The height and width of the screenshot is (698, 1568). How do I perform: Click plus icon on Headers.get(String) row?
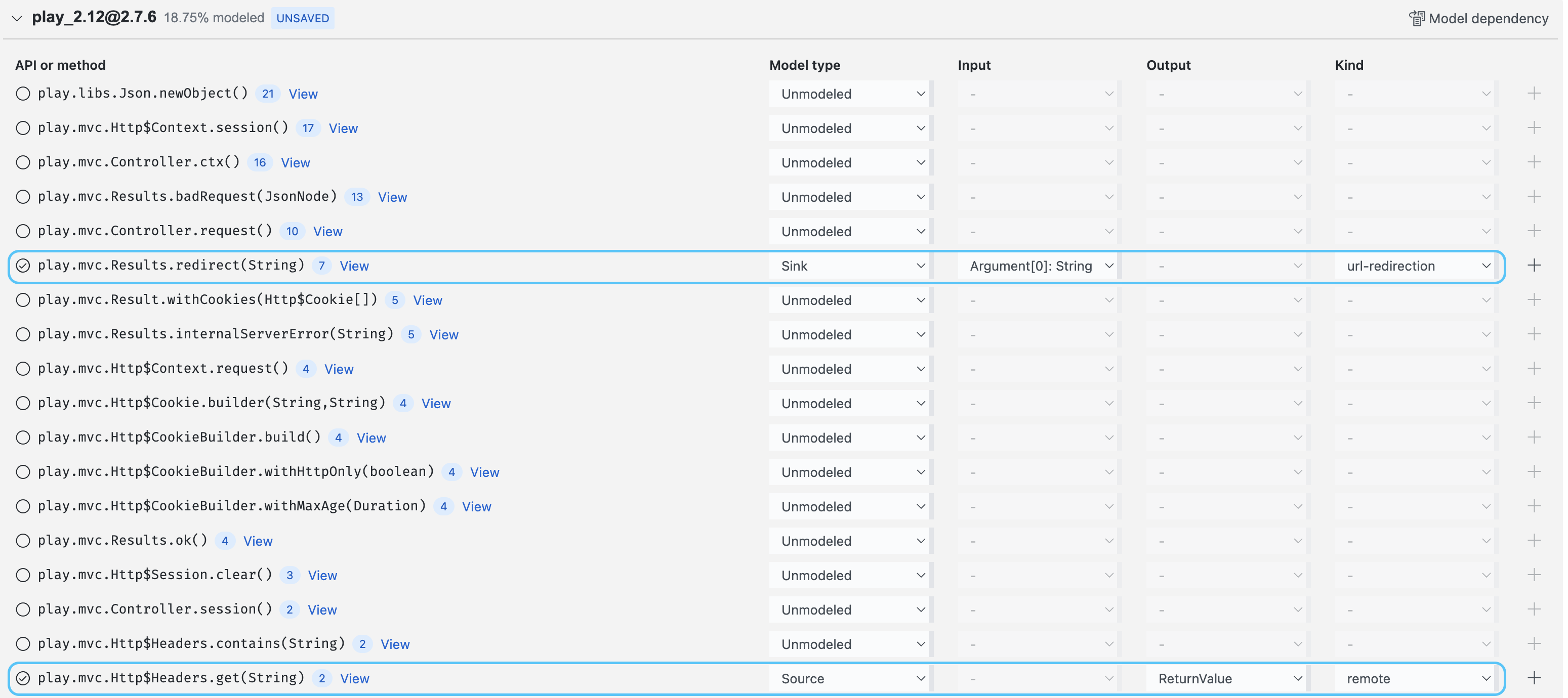click(1534, 678)
